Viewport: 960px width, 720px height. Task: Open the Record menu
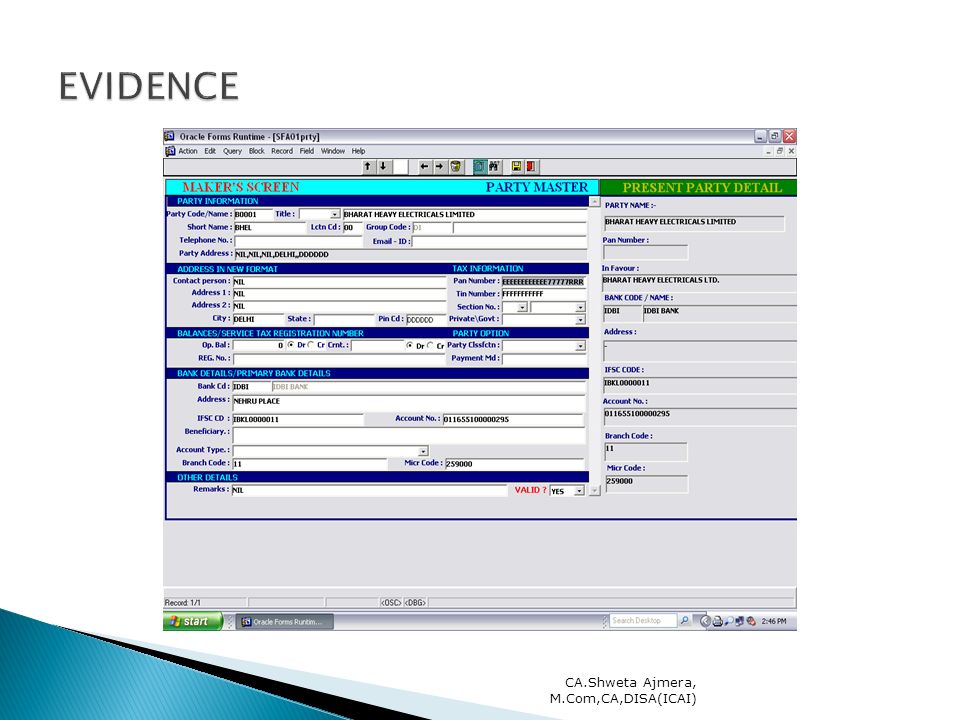(282, 151)
